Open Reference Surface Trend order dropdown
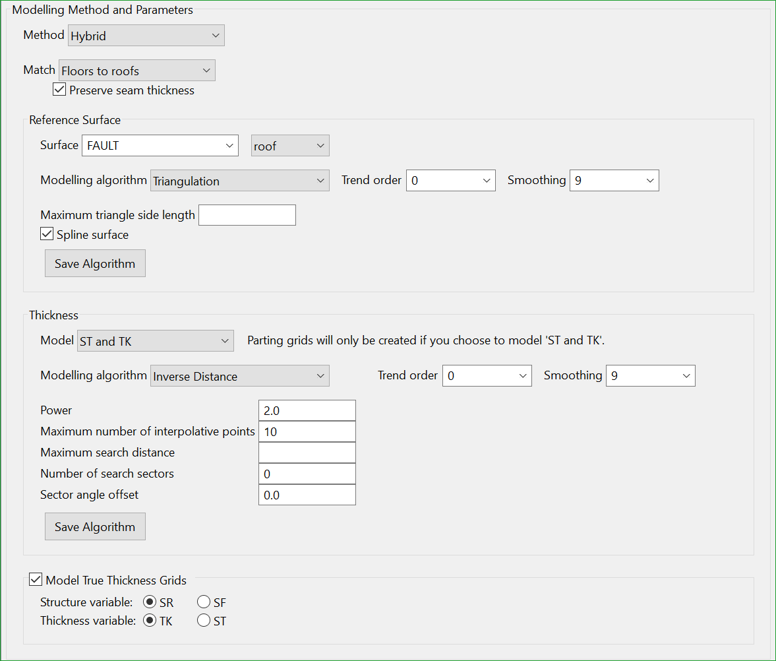Viewport: 776px width, 661px height. [x=450, y=181]
